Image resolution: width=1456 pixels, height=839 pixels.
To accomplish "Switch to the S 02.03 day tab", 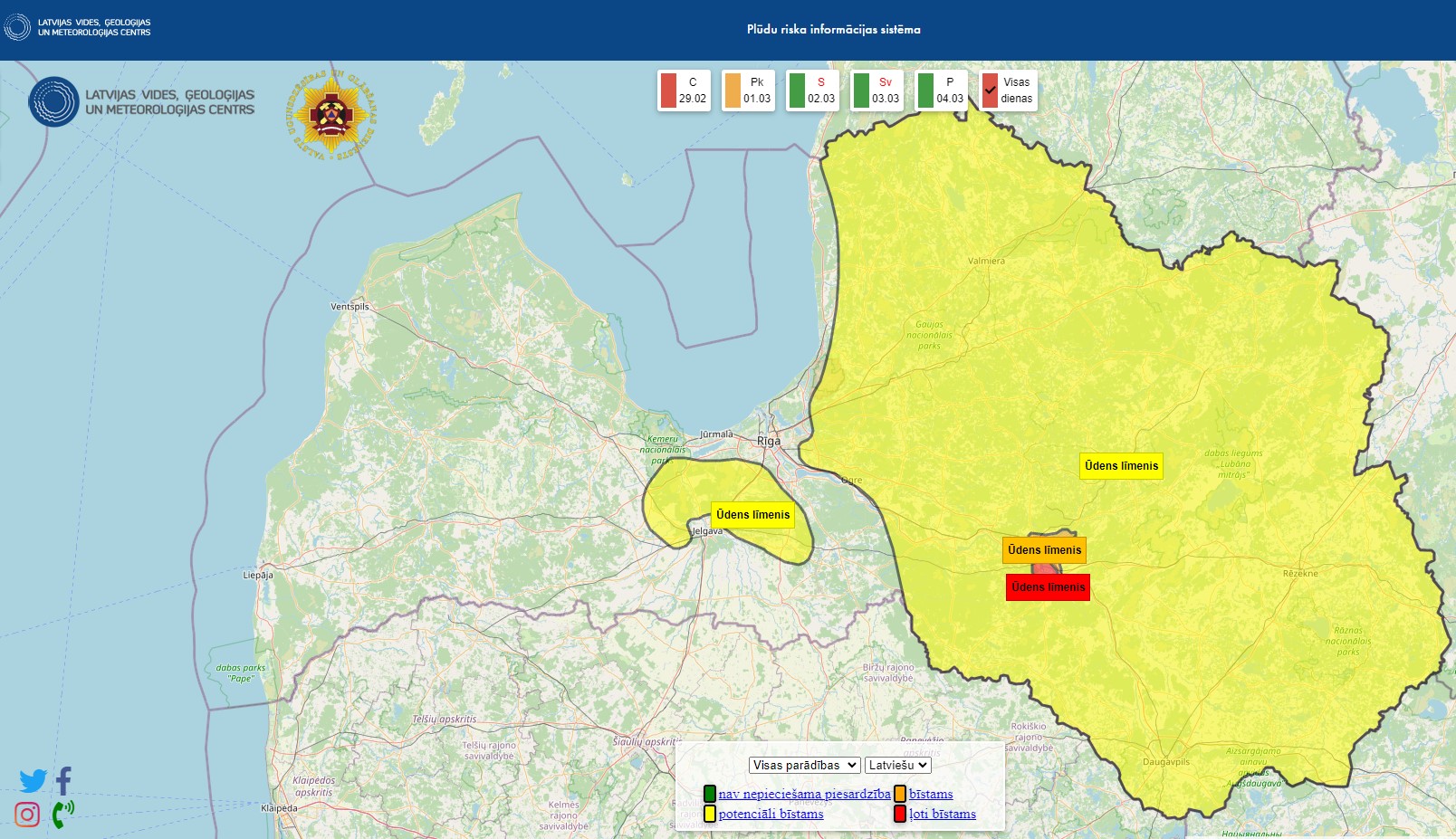I will (812, 91).
